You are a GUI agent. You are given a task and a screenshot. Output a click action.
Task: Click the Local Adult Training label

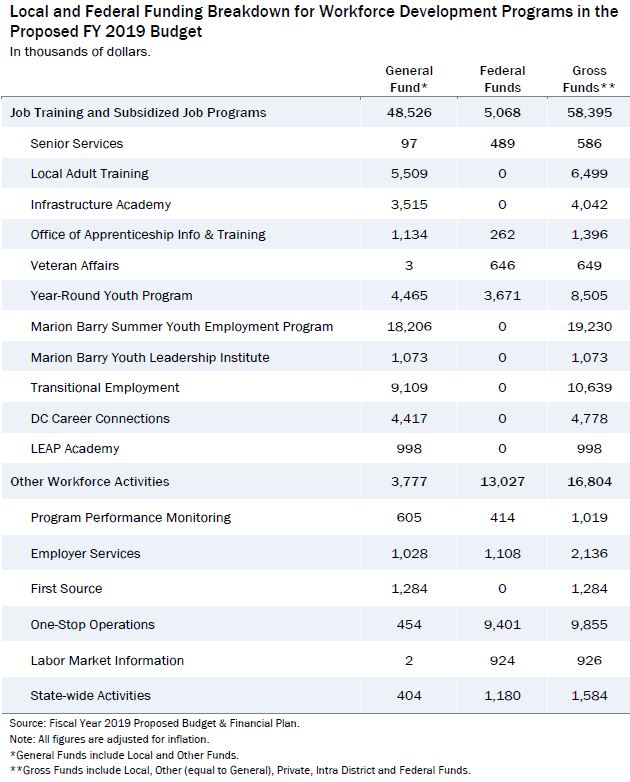[x=89, y=174]
